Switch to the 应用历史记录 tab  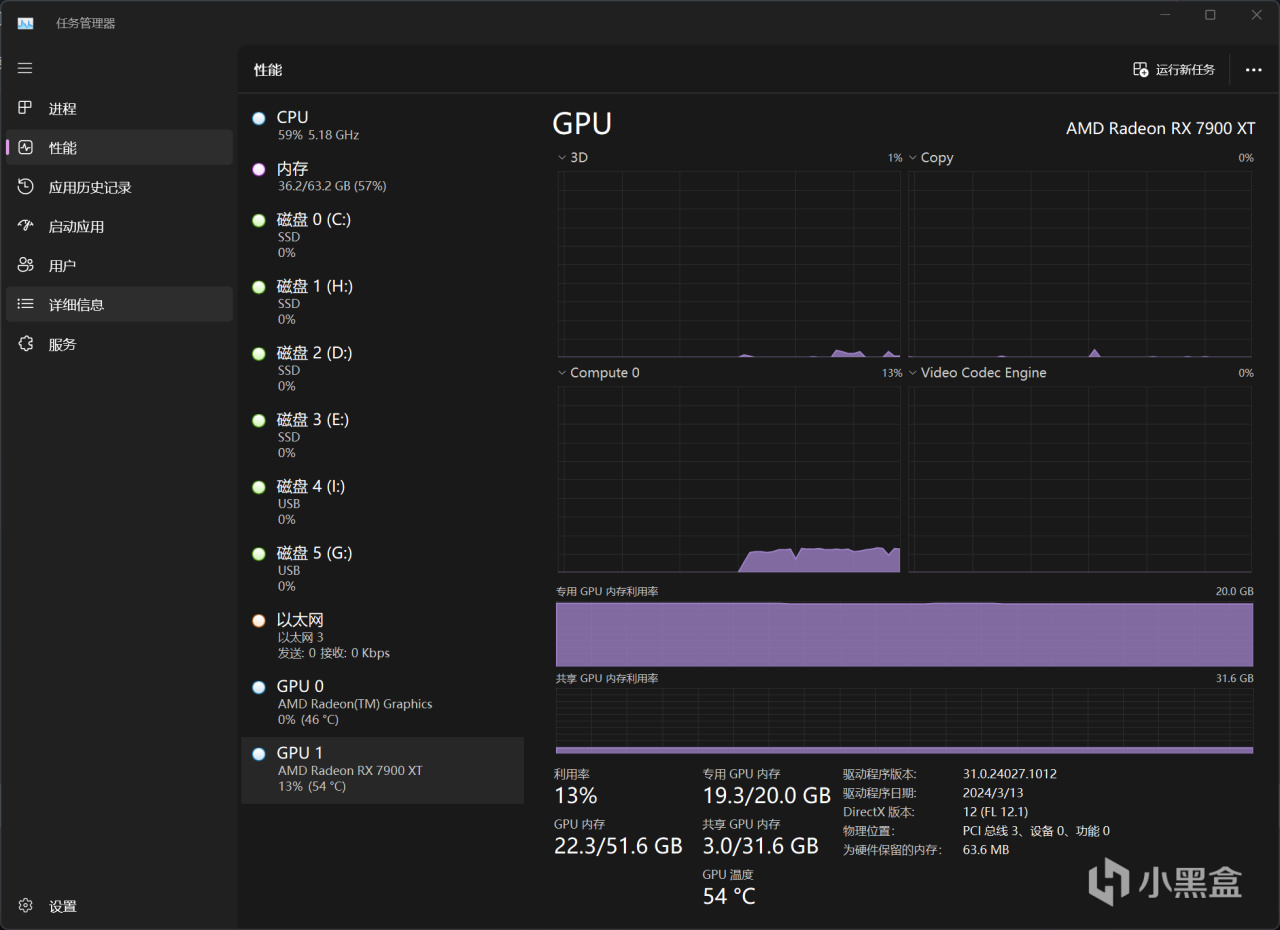click(x=119, y=187)
